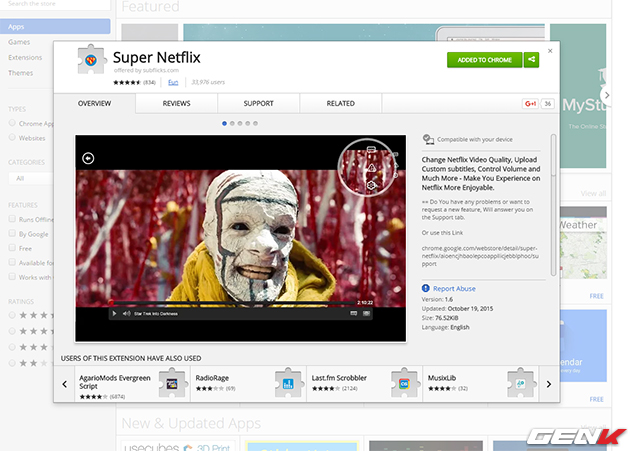Click the circular magnified settings overlay
Viewport: 630px width, 451px height.
[x=366, y=167]
